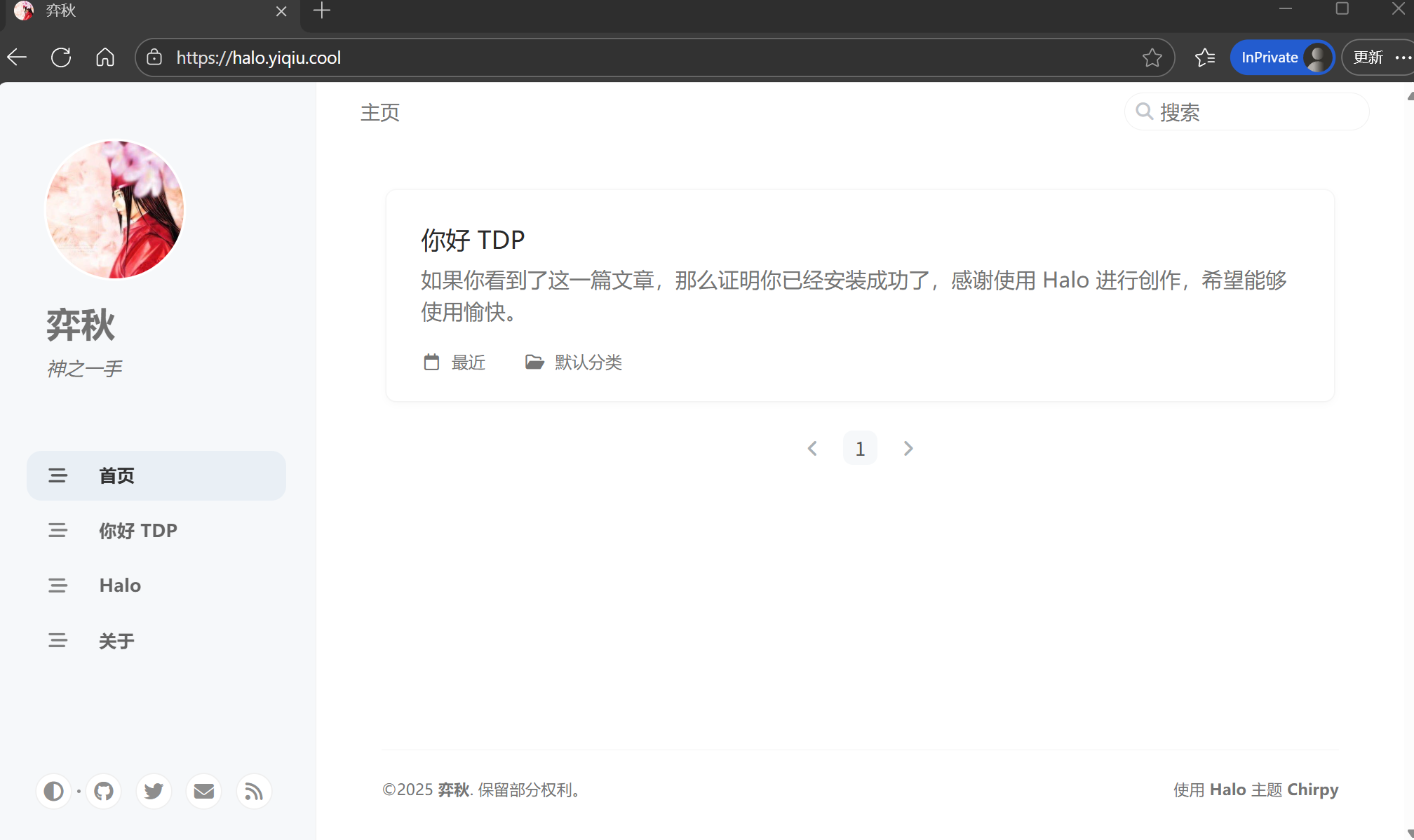Click the email envelope icon
This screenshot has height=840, width=1414.
click(x=203, y=791)
